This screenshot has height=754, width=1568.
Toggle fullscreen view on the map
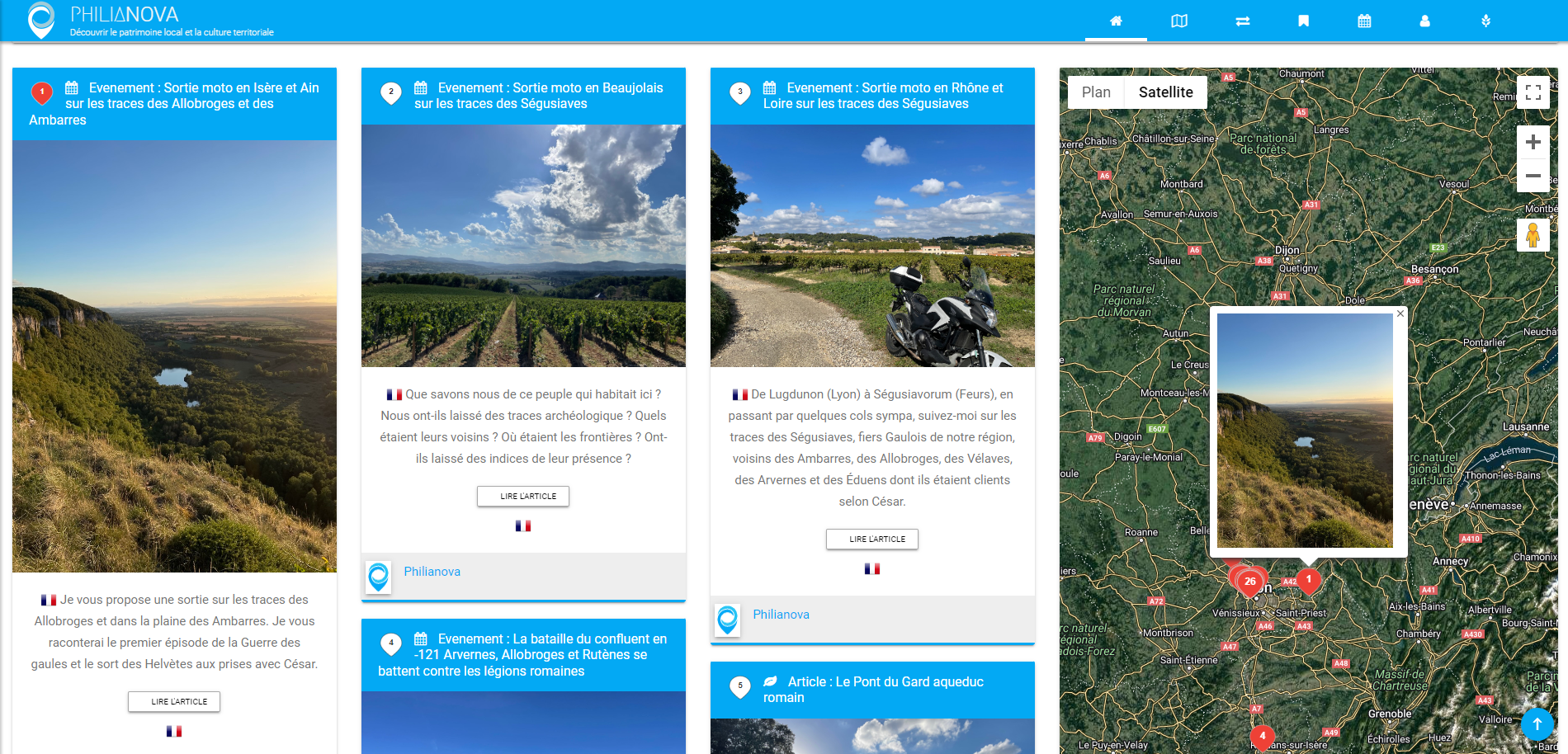[1533, 92]
